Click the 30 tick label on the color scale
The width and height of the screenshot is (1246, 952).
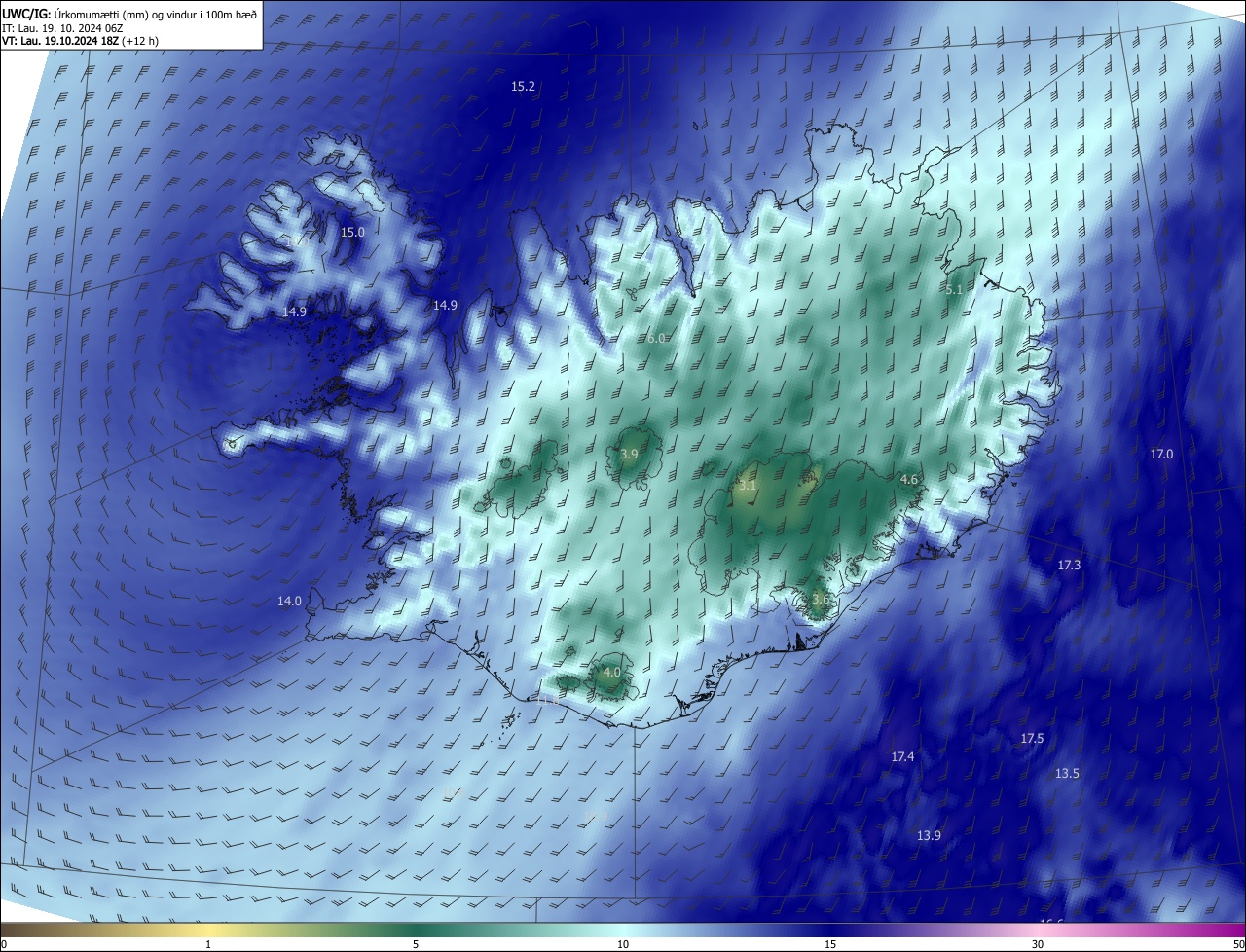1038,945
